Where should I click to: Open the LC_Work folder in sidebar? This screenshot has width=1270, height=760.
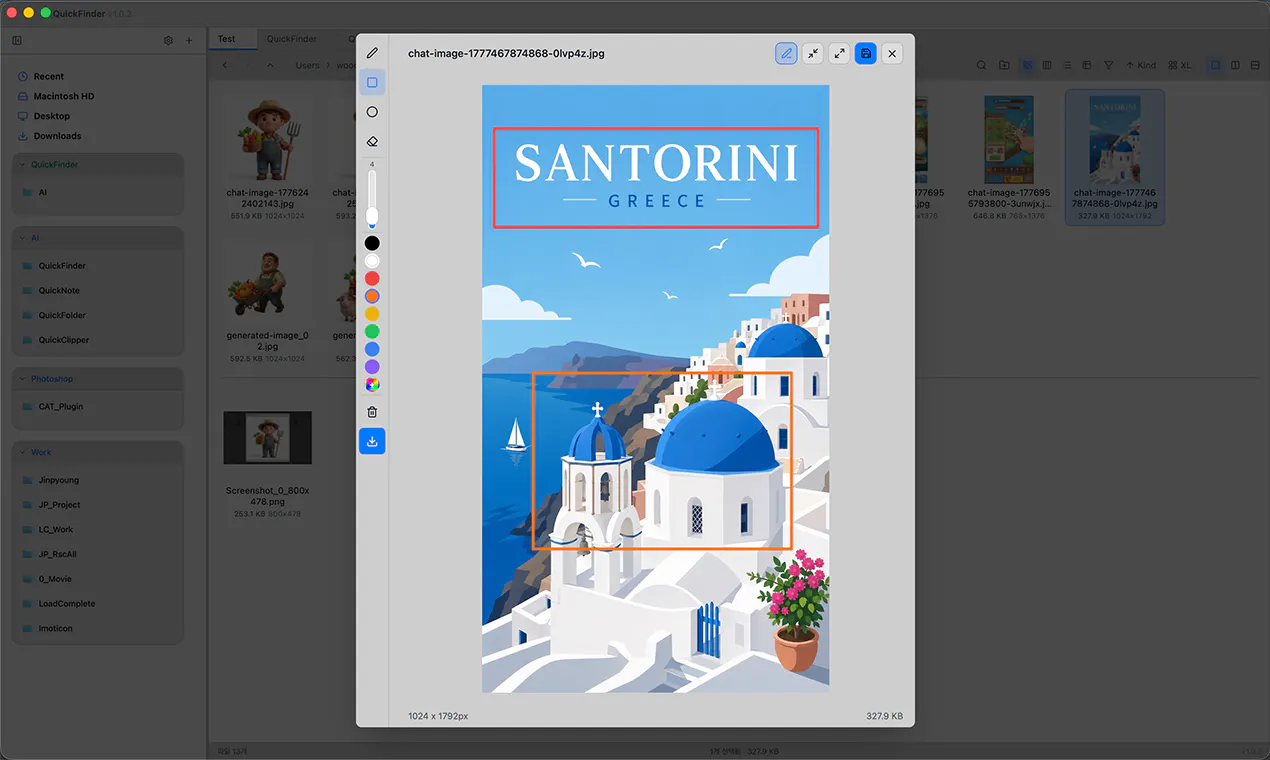(x=98, y=530)
